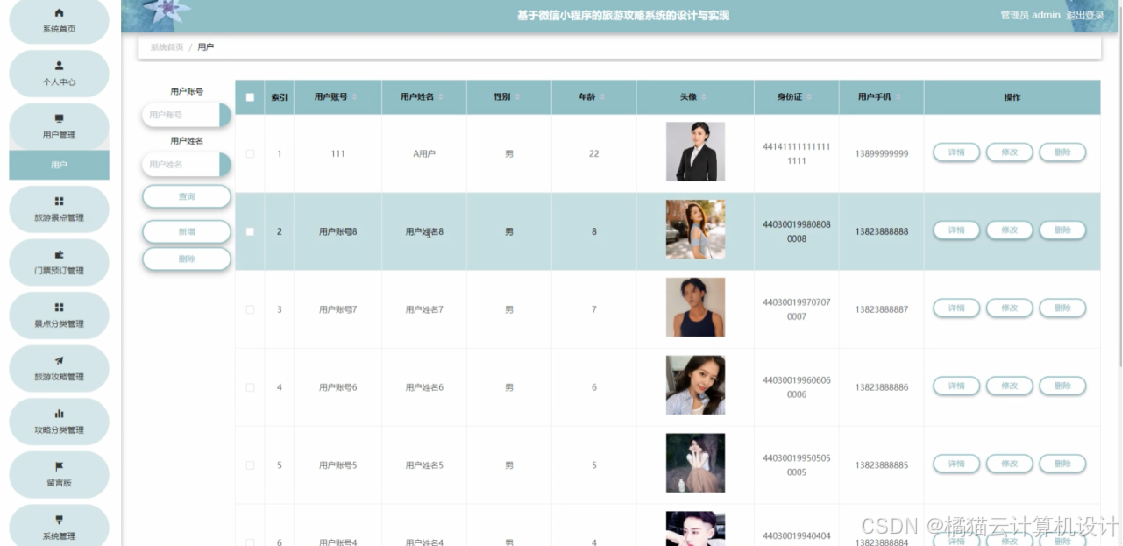Check the checkbox for row 用户账号8
This screenshot has width=1123, height=546.
(250, 231)
